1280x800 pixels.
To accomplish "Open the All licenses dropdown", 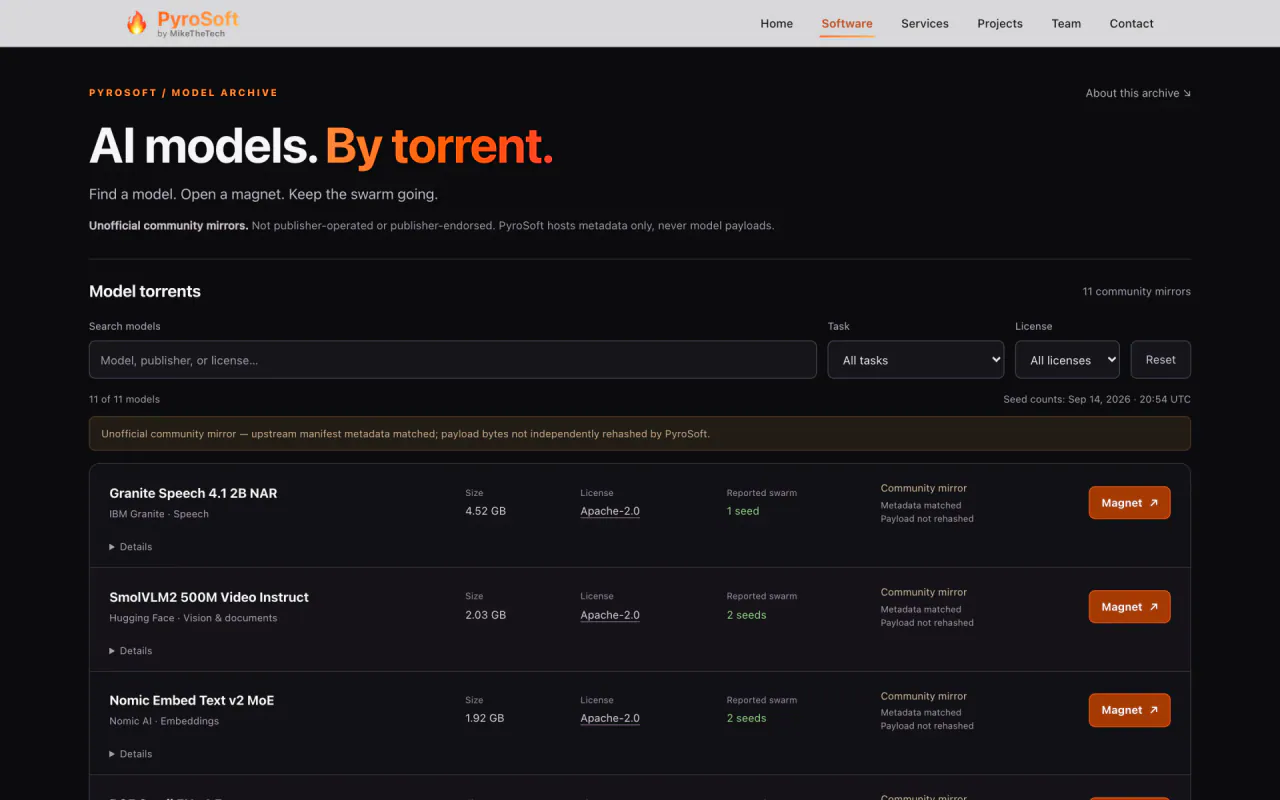I will (x=1067, y=360).
